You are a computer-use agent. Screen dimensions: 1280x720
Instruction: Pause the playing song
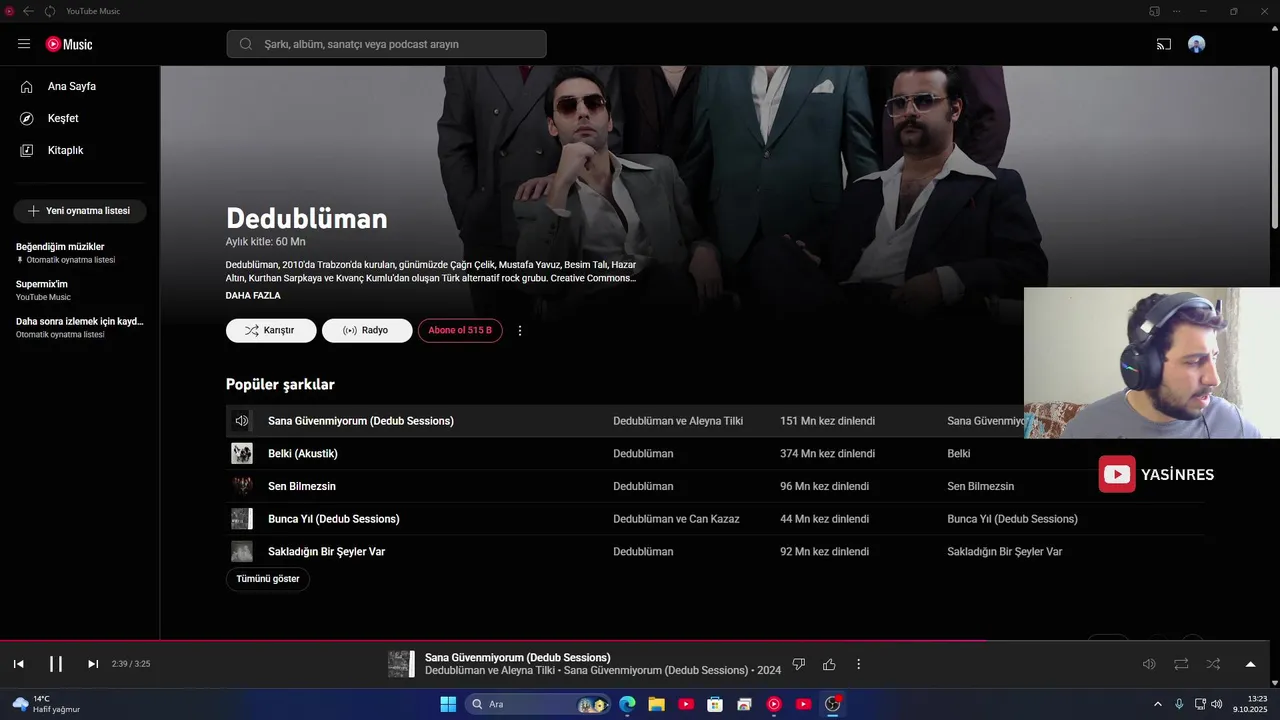coord(56,664)
